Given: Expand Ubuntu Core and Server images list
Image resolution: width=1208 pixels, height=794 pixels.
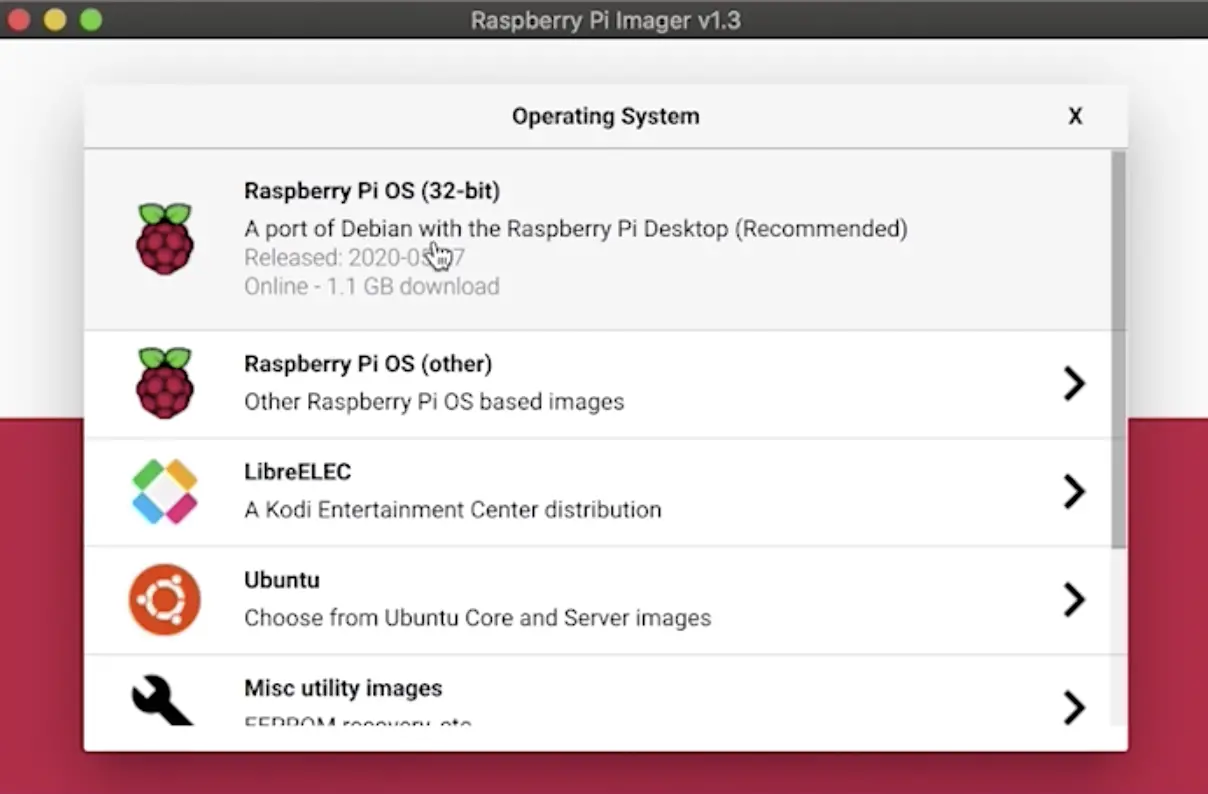Looking at the screenshot, I should [1074, 599].
